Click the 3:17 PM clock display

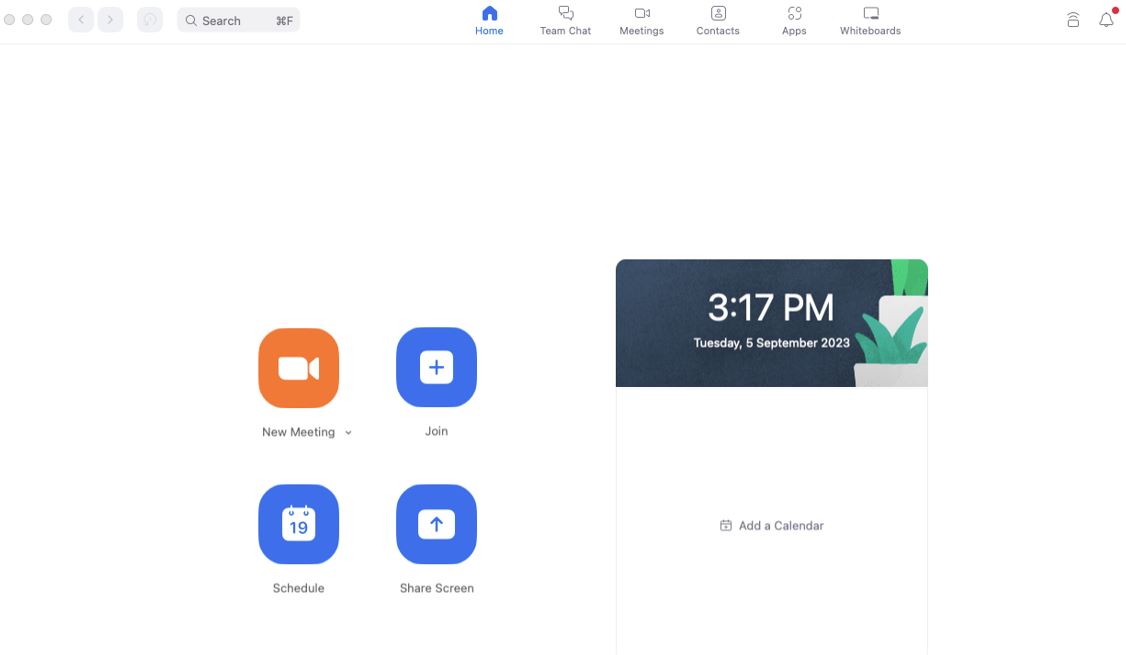click(771, 307)
